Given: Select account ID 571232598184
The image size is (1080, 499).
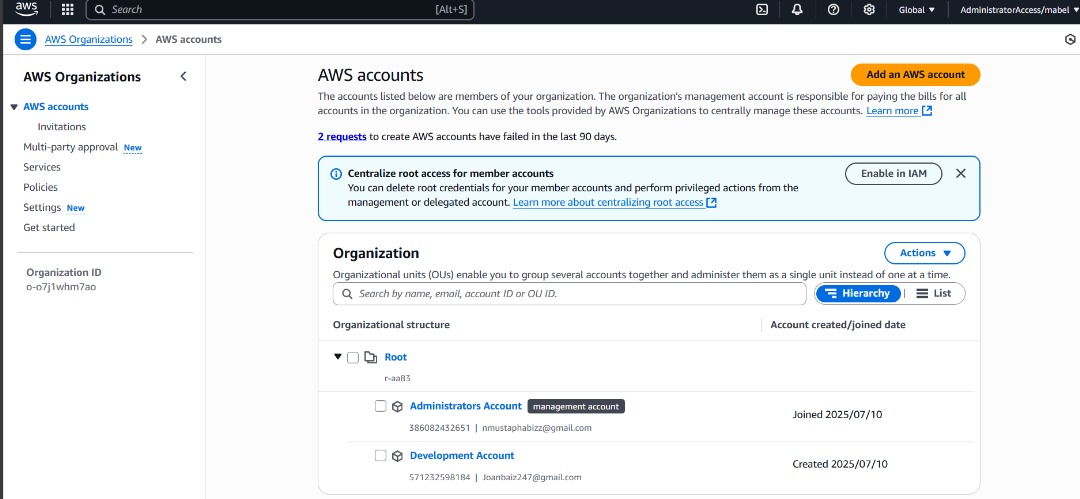Looking at the screenshot, I should pyautogui.click(x=439, y=477).
